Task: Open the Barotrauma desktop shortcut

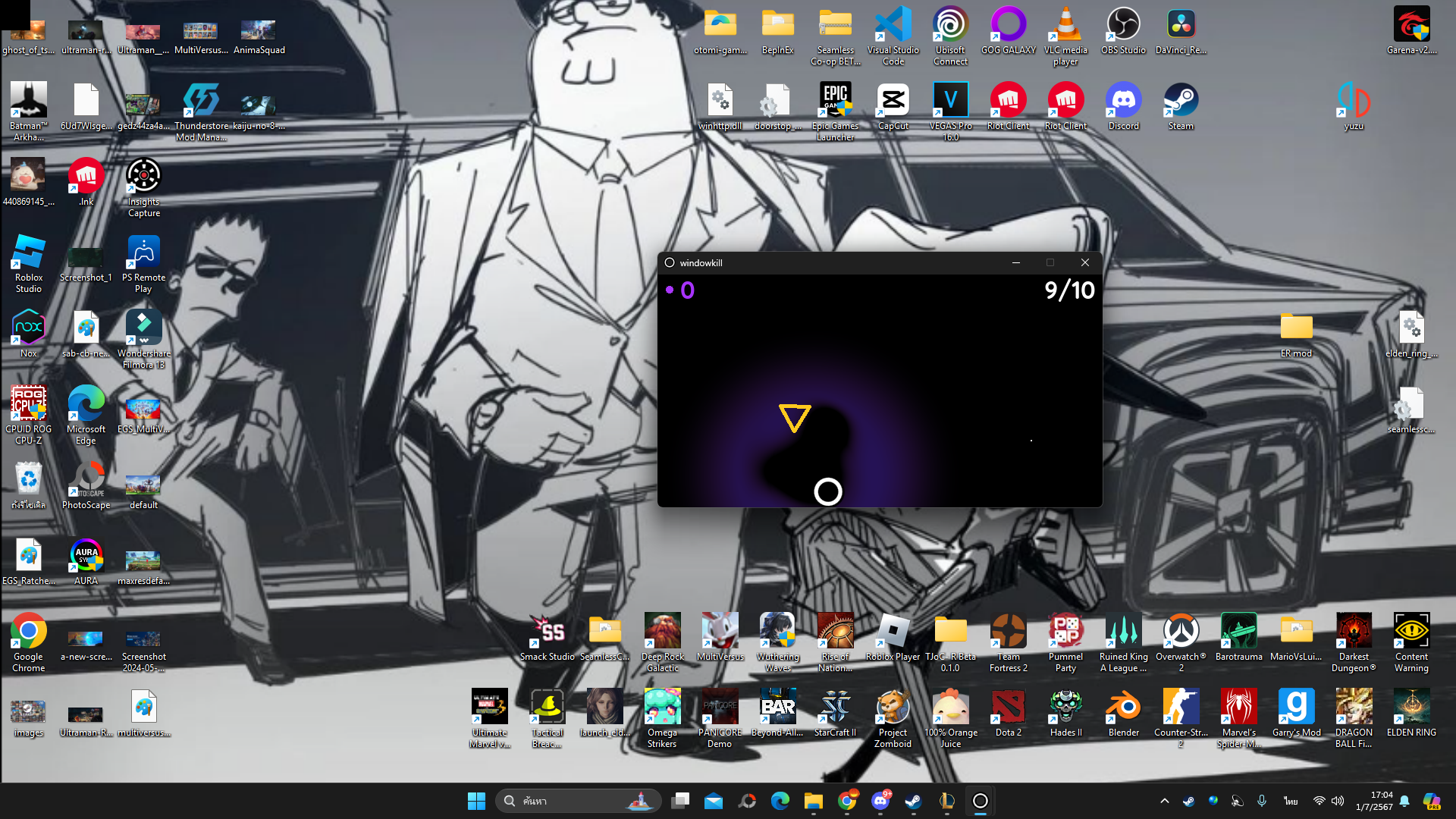Action: tap(1238, 637)
